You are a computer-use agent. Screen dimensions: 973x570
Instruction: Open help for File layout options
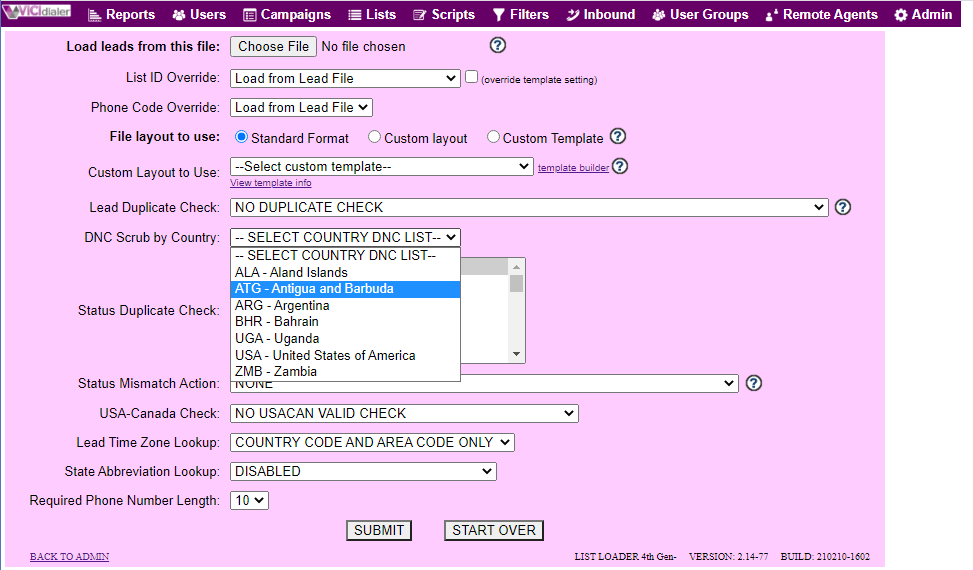click(x=617, y=136)
